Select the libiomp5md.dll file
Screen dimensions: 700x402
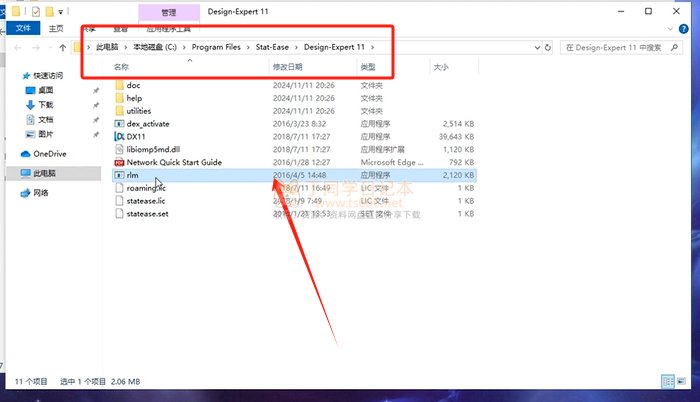(150, 148)
